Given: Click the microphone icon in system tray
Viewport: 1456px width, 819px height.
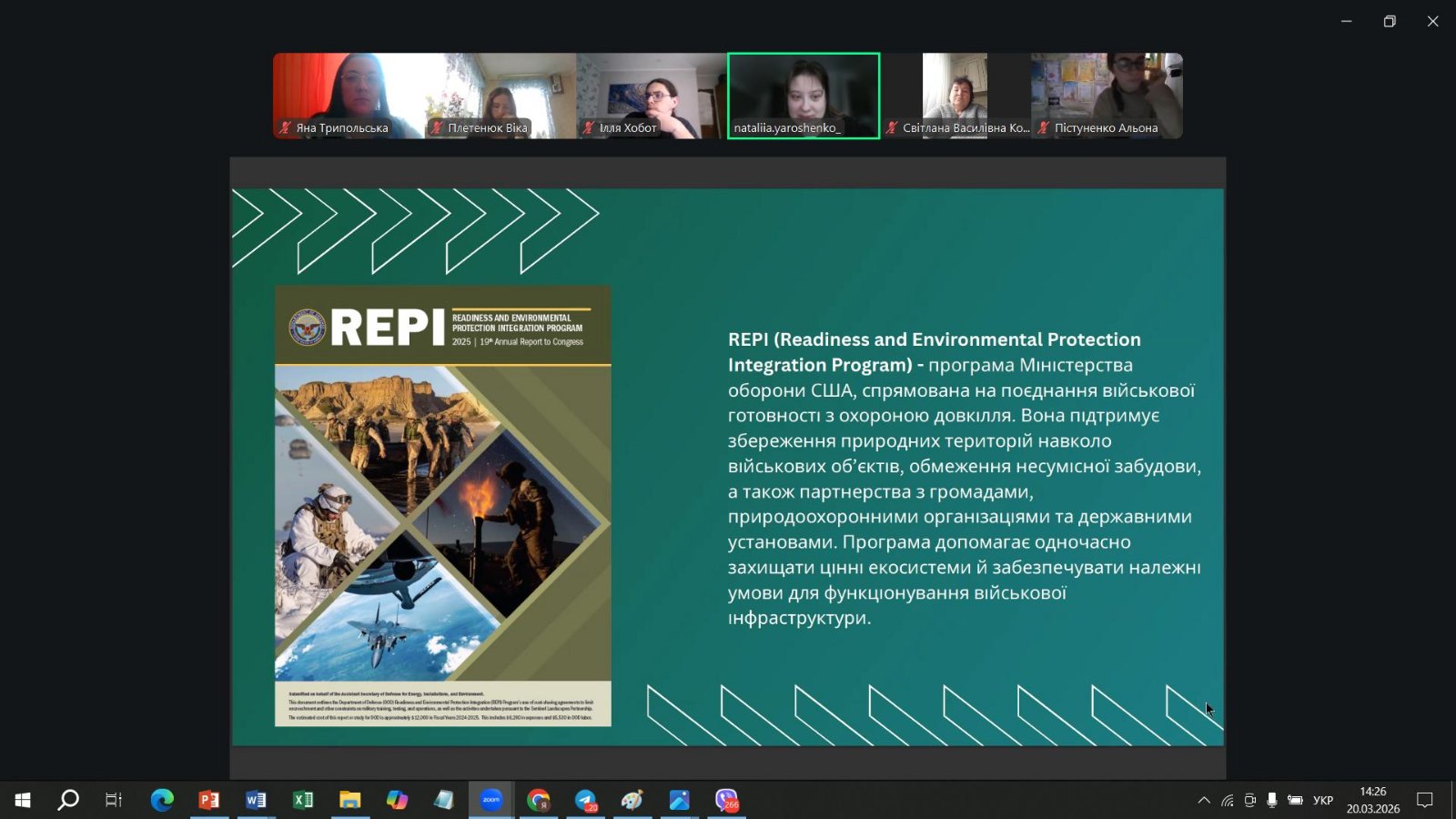Looking at the screenshot, I should pyautogui.click(x=1271, y=800).
